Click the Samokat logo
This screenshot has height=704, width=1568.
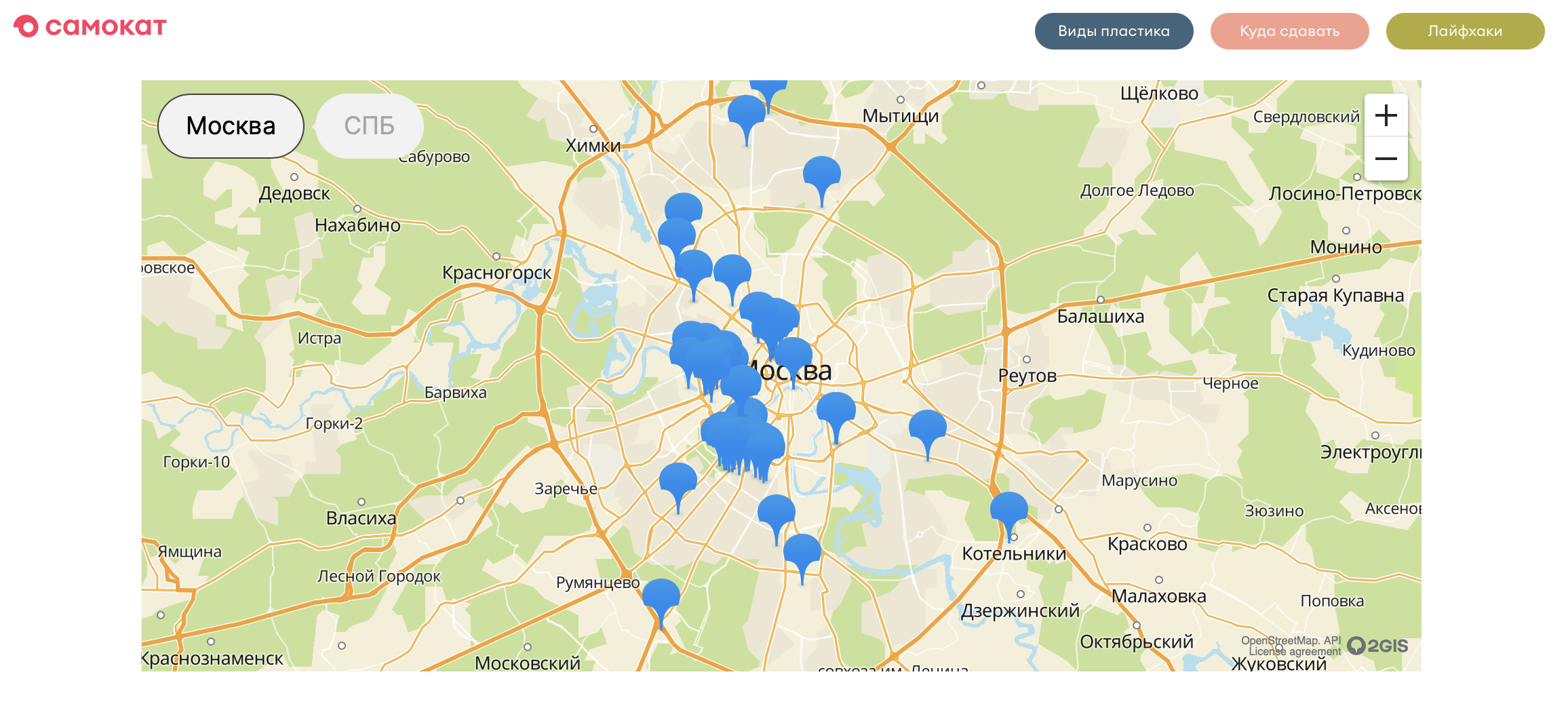(x=90, y=27)
